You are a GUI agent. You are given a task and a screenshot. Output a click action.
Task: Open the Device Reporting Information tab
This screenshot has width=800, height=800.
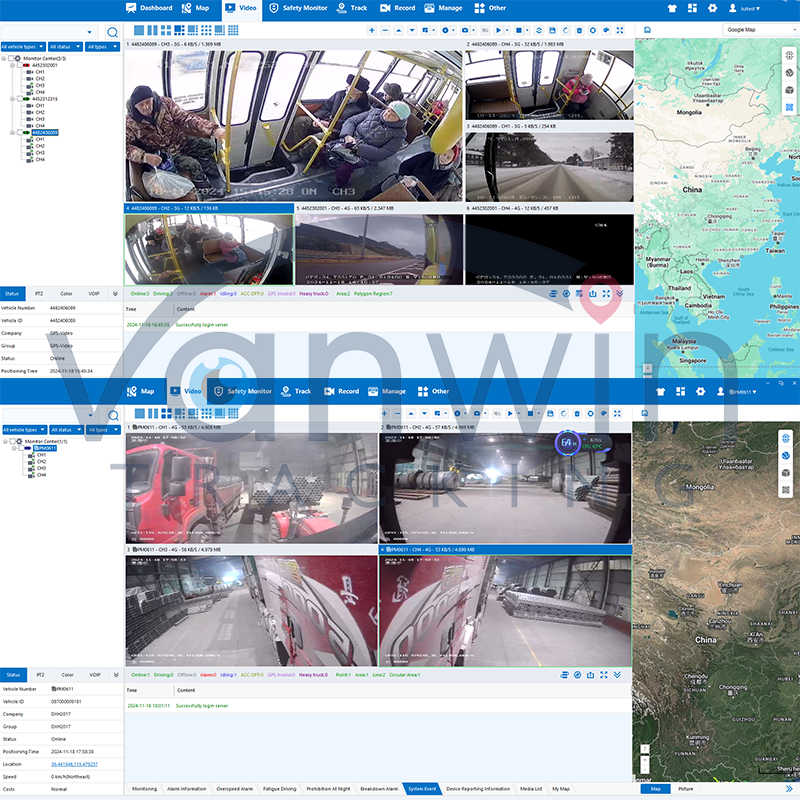point(478,789)
